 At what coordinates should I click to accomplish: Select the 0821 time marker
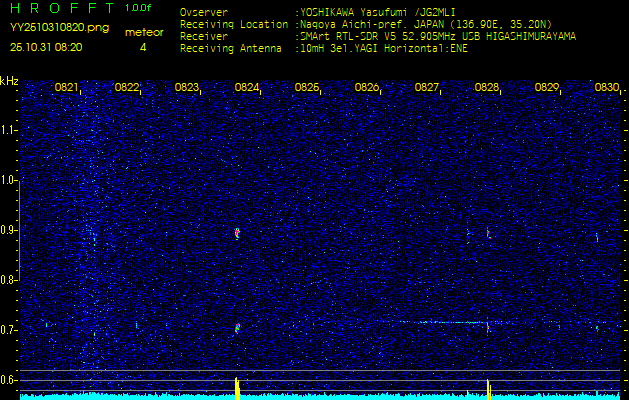point(67,88)
